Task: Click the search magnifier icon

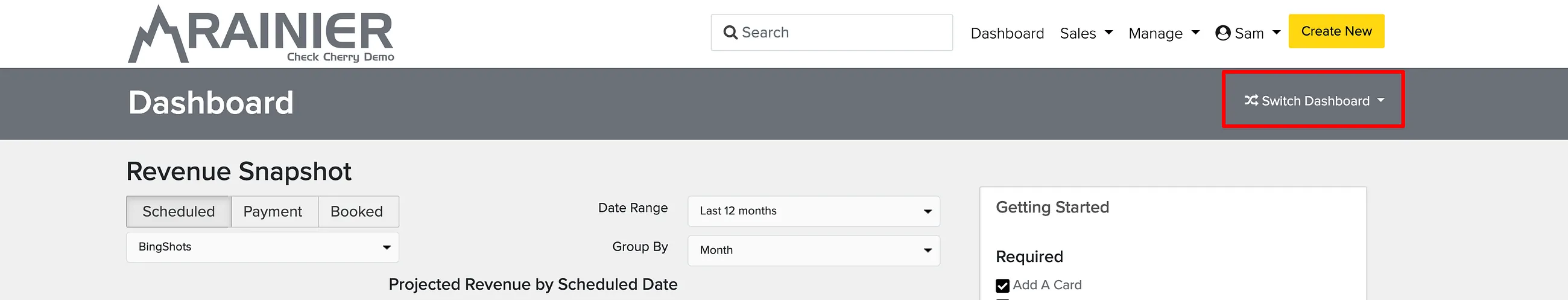Action: click(730, 33)
